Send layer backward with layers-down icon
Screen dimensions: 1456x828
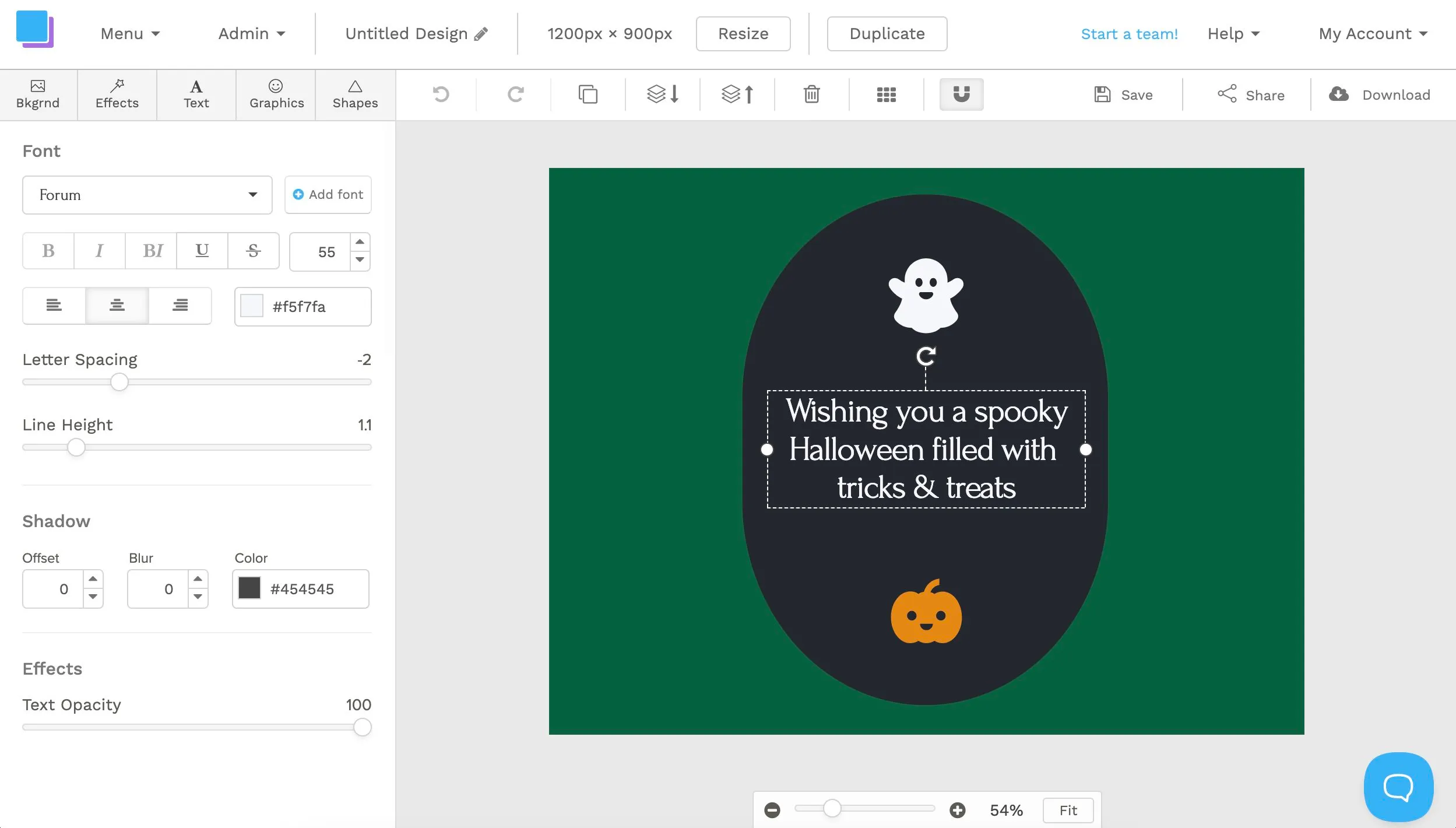point(663,94)
